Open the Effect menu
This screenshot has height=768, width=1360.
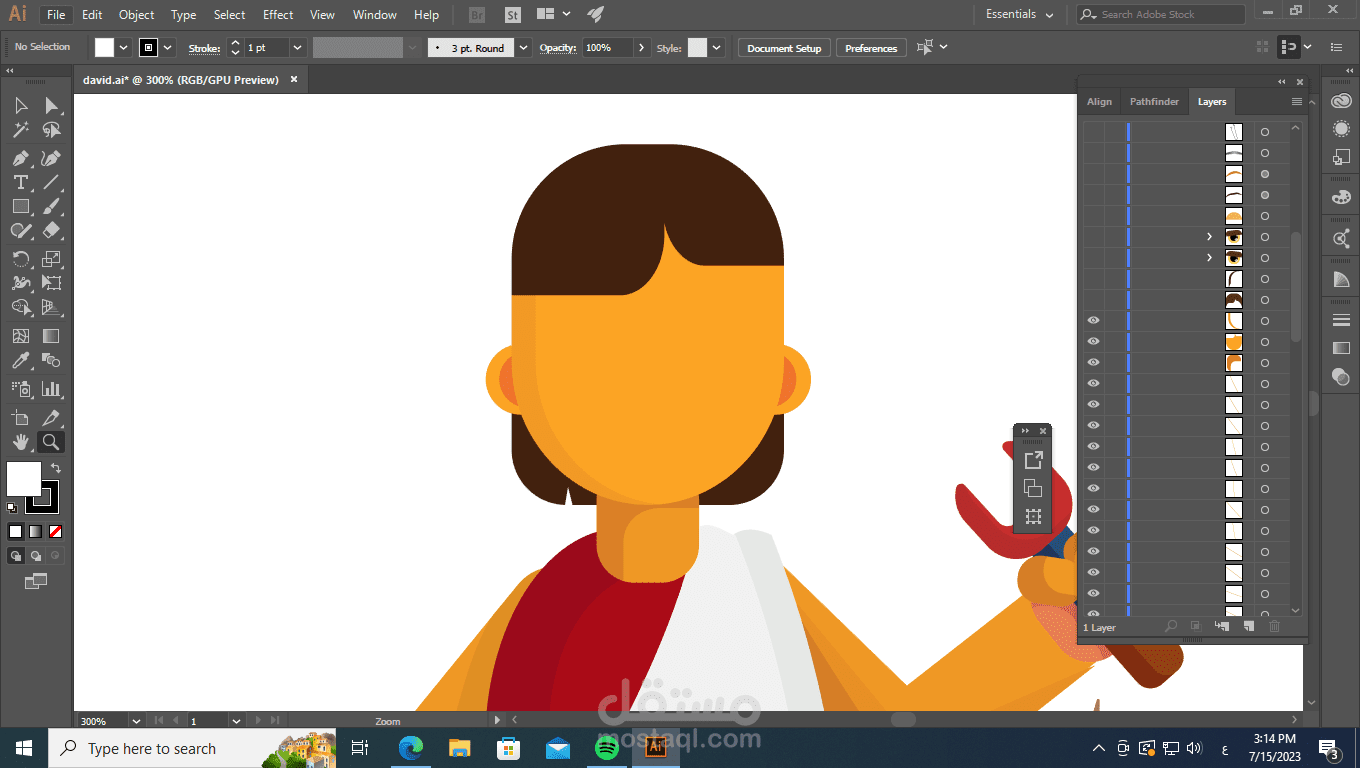[278, 15]
